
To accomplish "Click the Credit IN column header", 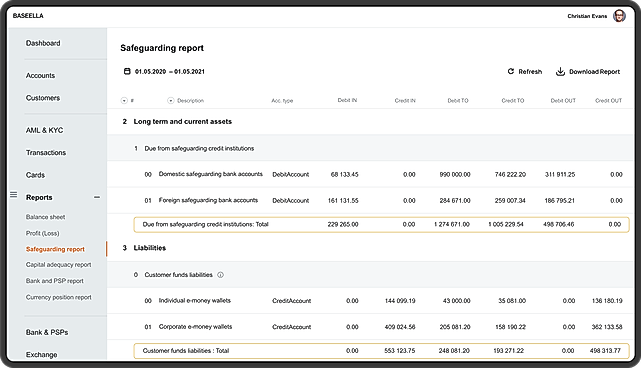I will point(405,100).
